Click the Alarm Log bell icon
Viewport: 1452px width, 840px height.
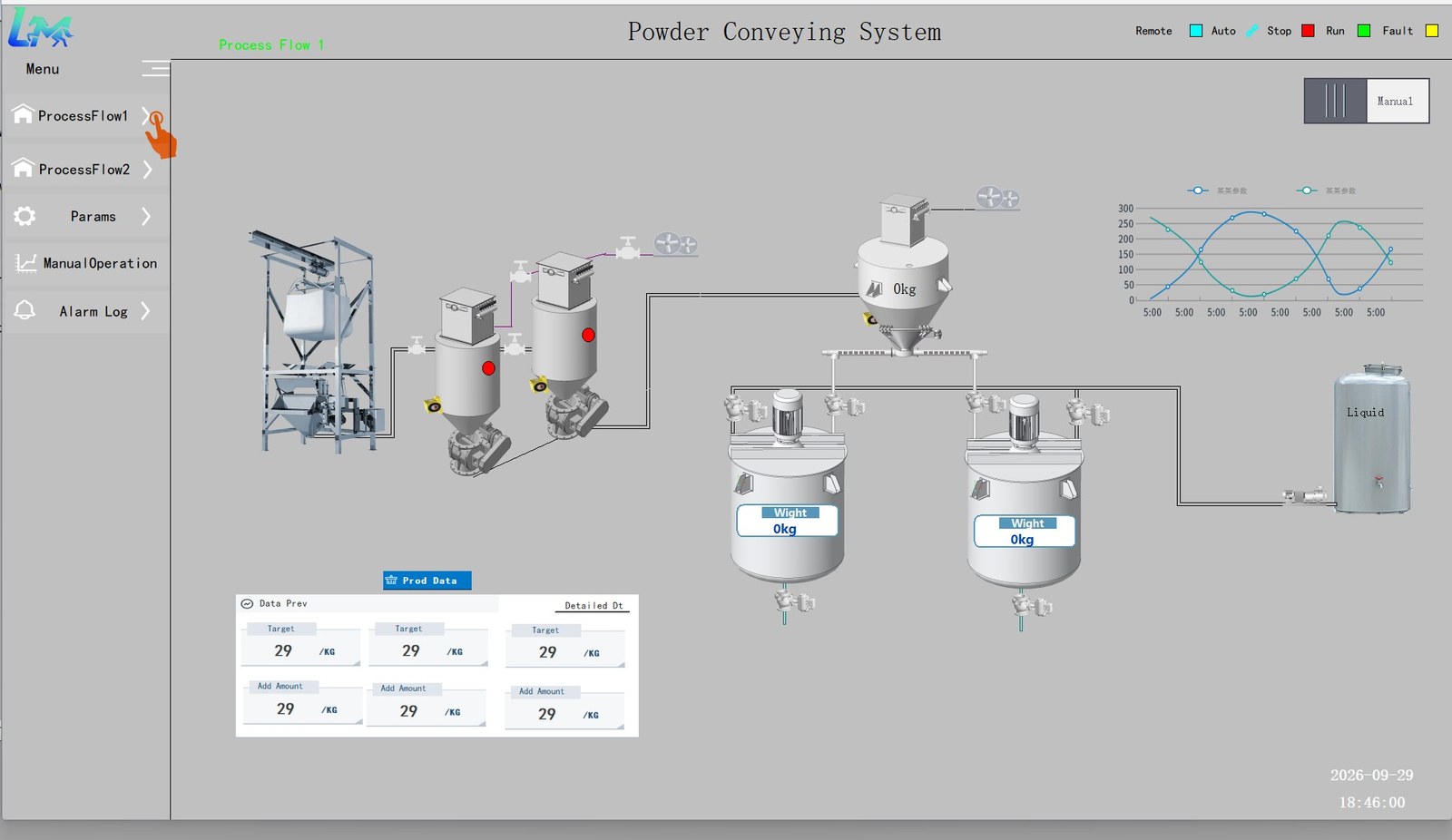(x=25, y=310)
